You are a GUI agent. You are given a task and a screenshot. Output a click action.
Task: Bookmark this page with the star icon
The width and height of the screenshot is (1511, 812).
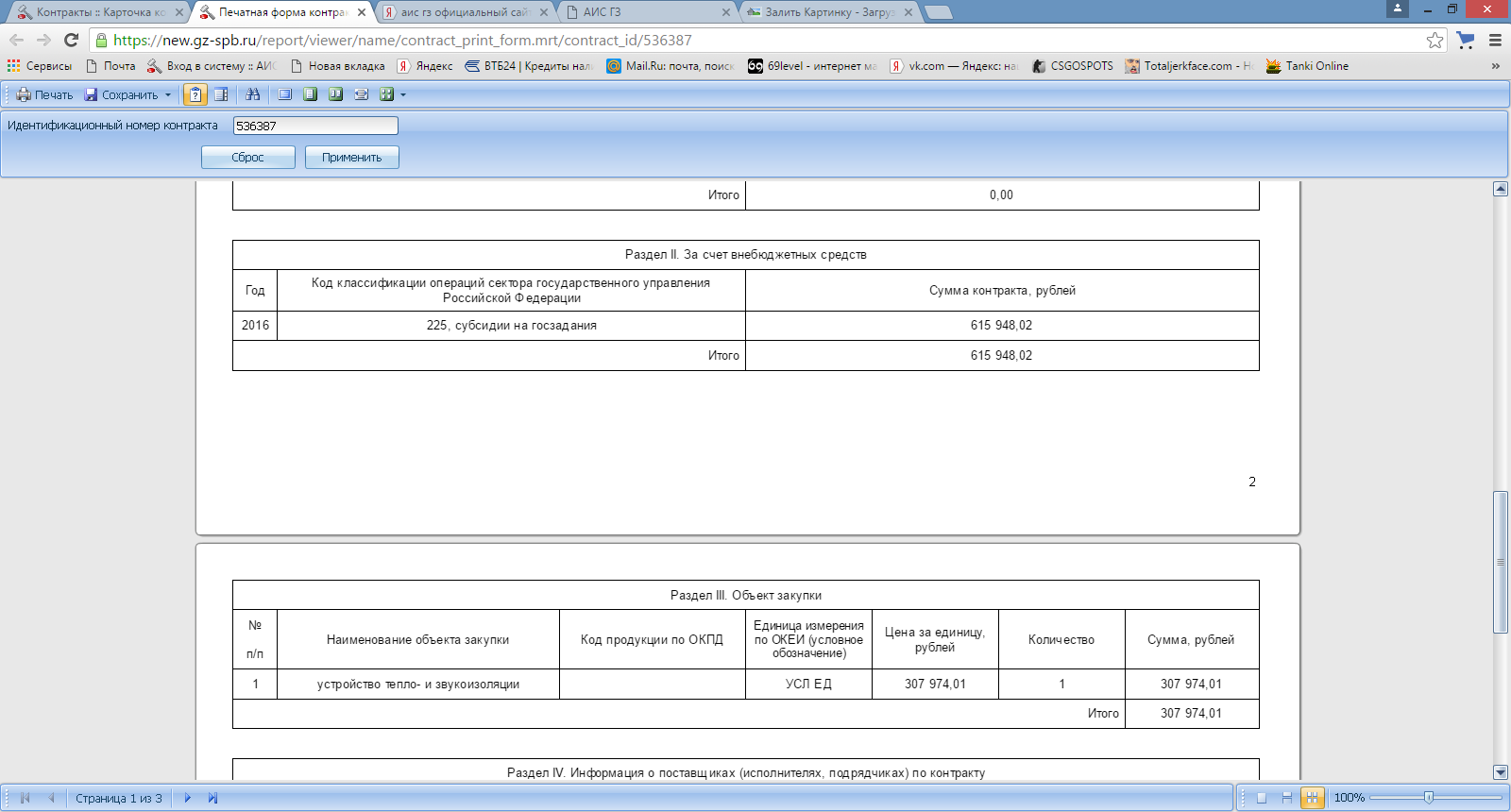click(1435, 40)
